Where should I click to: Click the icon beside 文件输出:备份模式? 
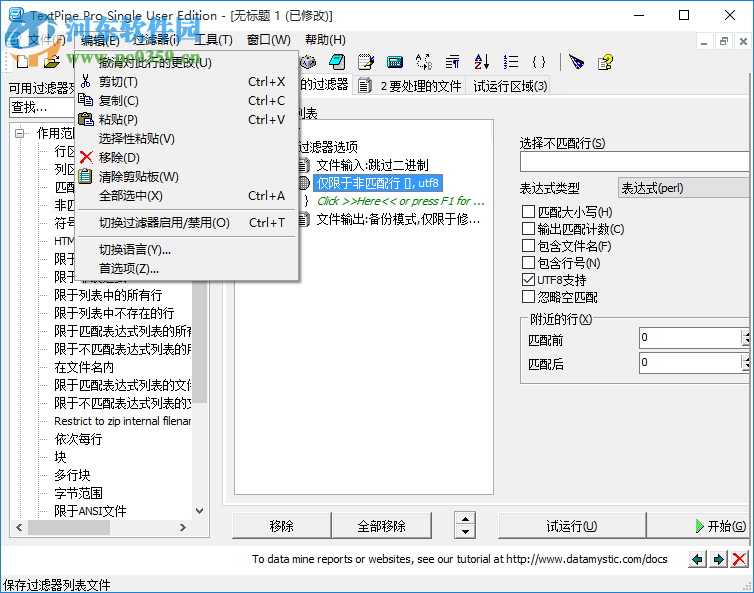[x=303, y=220]
